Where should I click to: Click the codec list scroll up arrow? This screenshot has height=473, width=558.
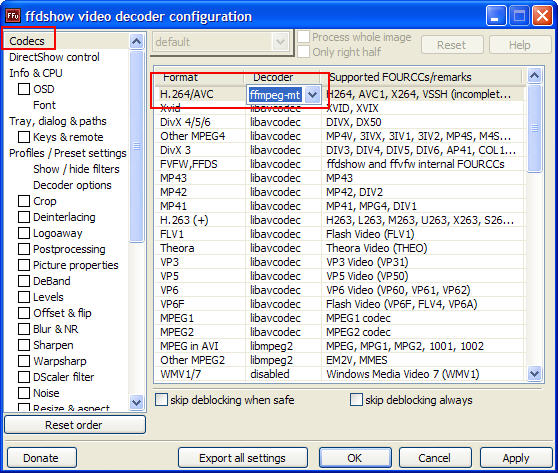(x=534, y=75)
